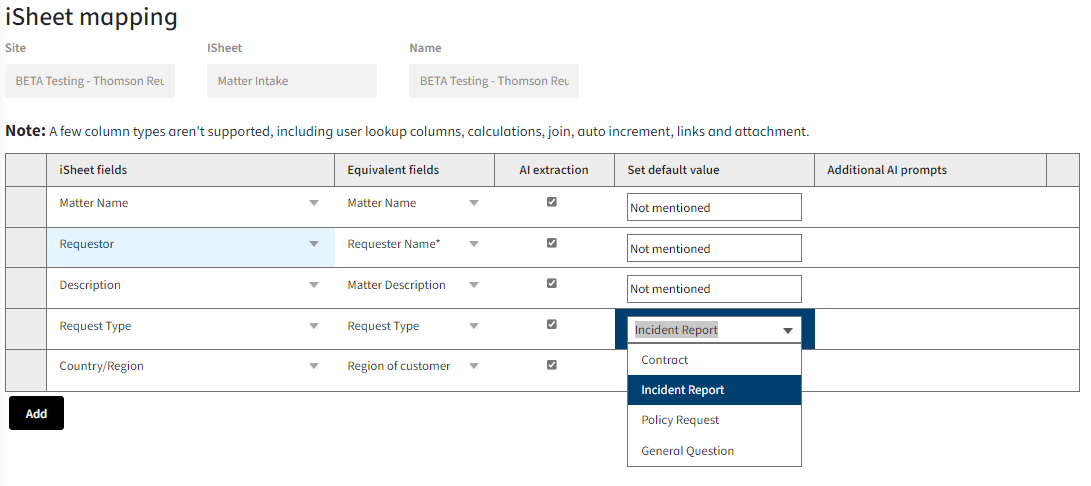Screen dimensions: 1091x486
Task: Expand the Requestor iSheet field dropdown
Action: click(x=314, y=244)
